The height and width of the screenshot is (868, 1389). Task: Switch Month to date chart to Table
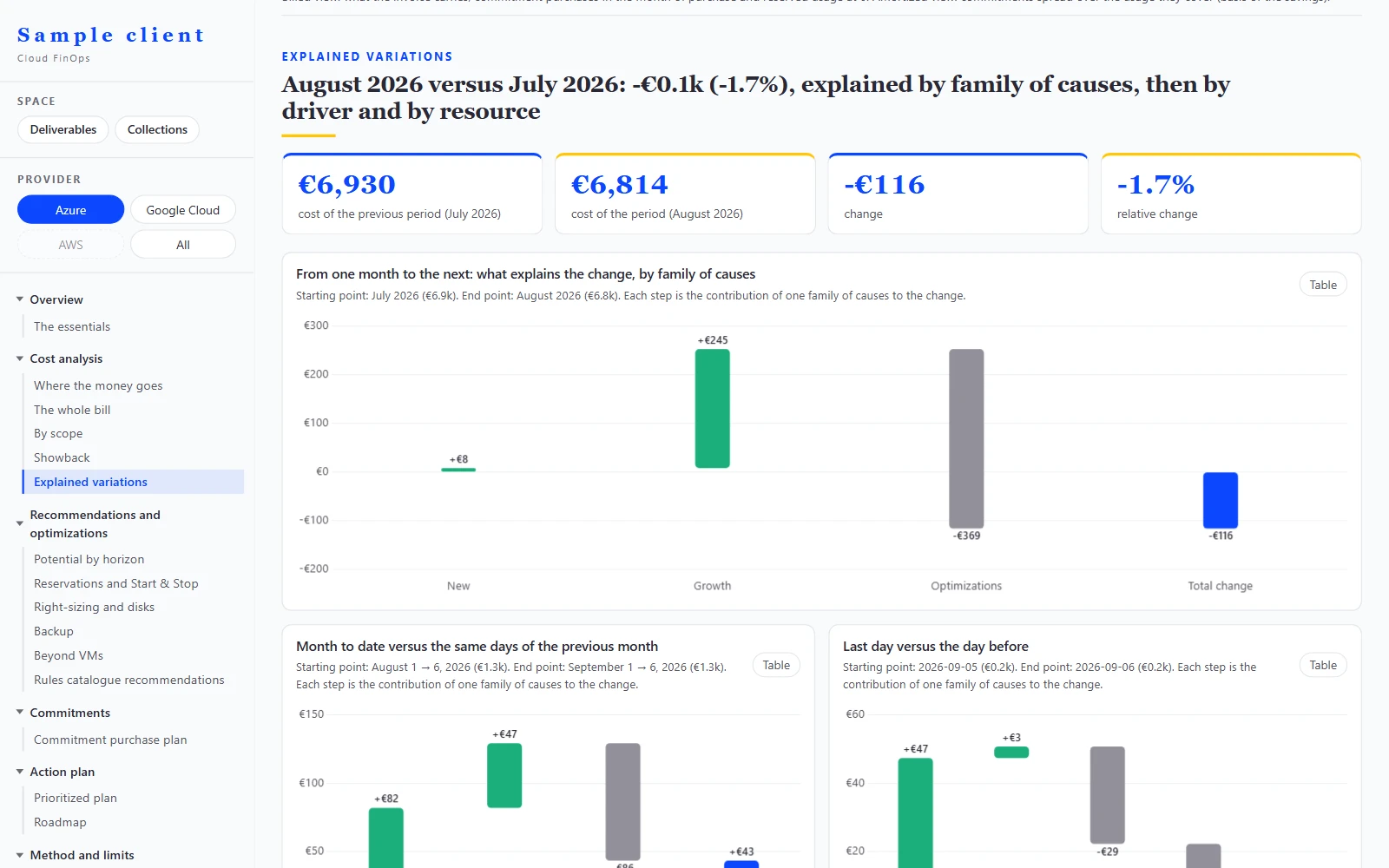776,665
